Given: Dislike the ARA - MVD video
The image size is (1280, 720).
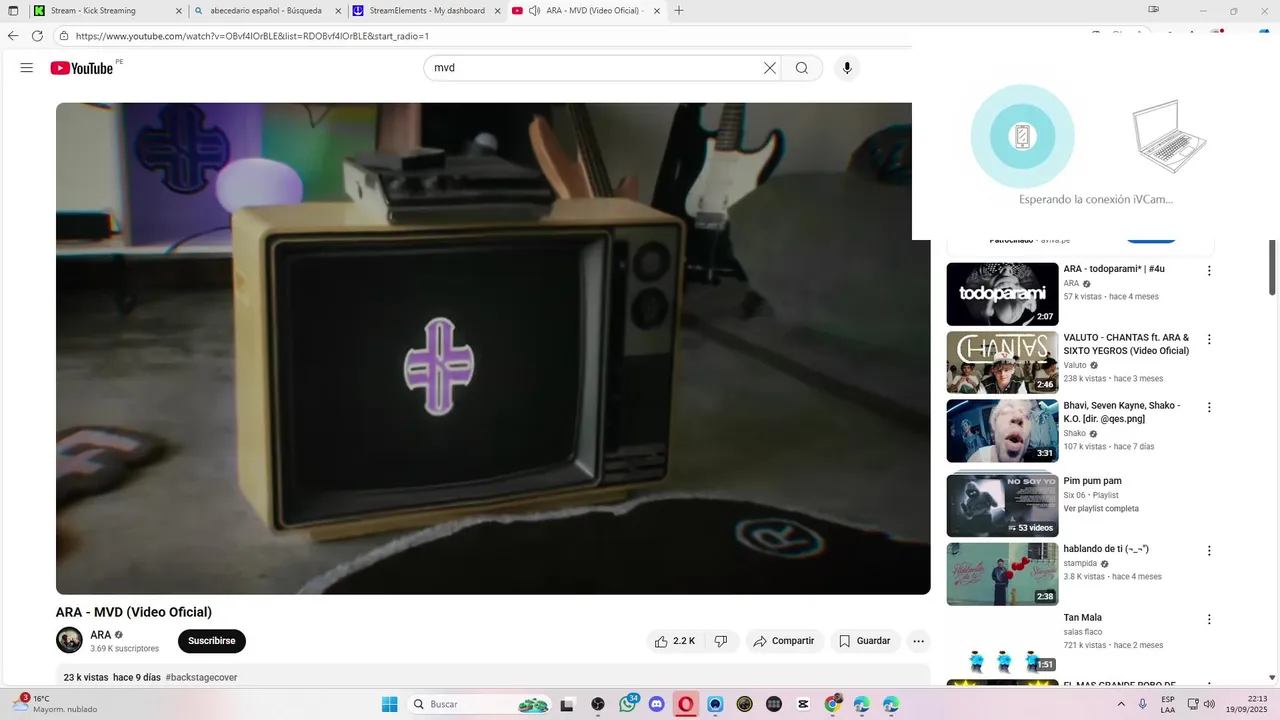Looking at the screenshot, I should (721, 641).
